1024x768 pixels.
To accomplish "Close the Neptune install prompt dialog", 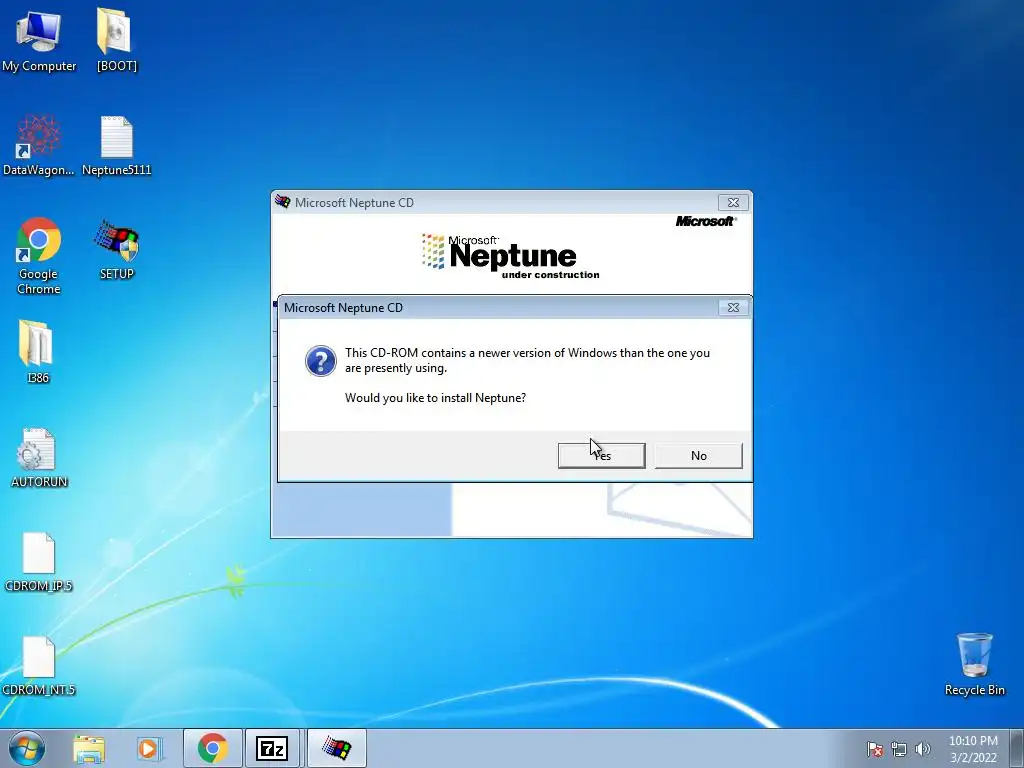I will (733, 308).
